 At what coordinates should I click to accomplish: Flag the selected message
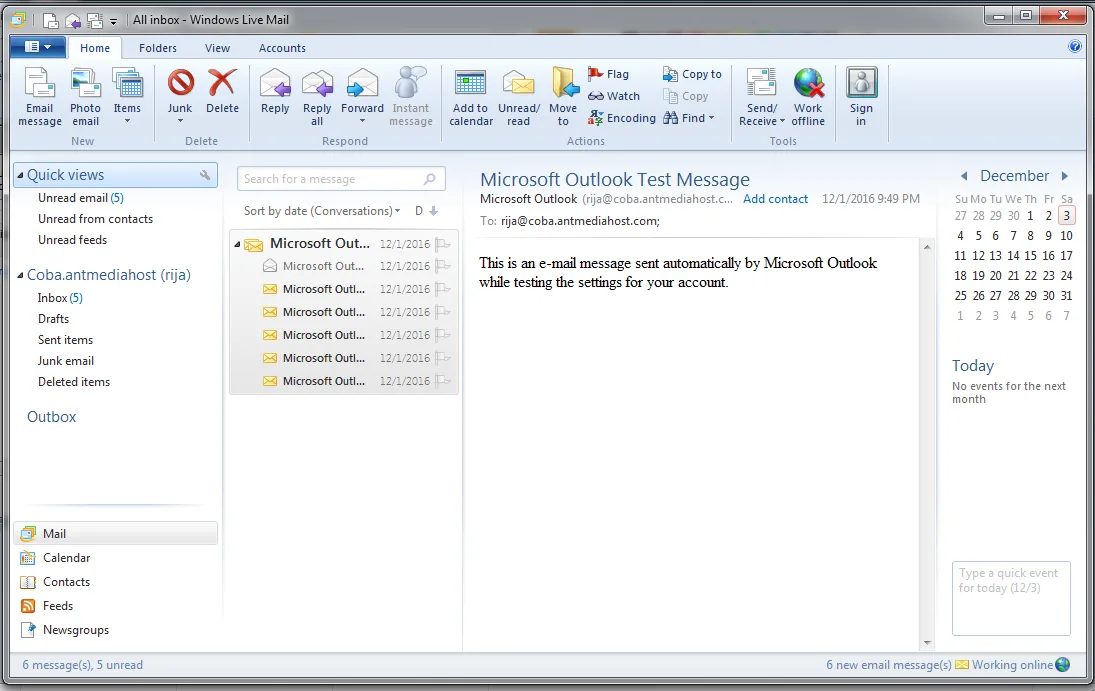(608, 74)
